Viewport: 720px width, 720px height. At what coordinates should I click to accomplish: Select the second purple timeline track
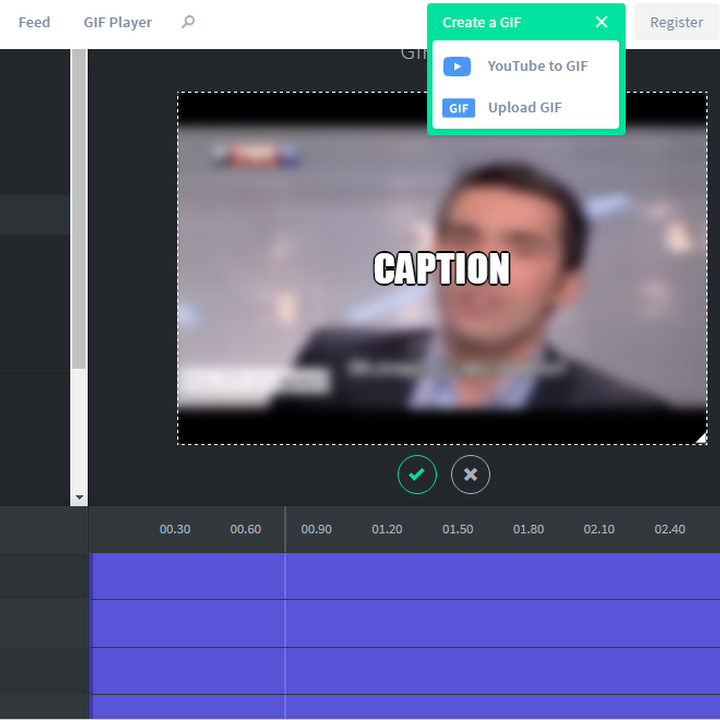(404, 624)
